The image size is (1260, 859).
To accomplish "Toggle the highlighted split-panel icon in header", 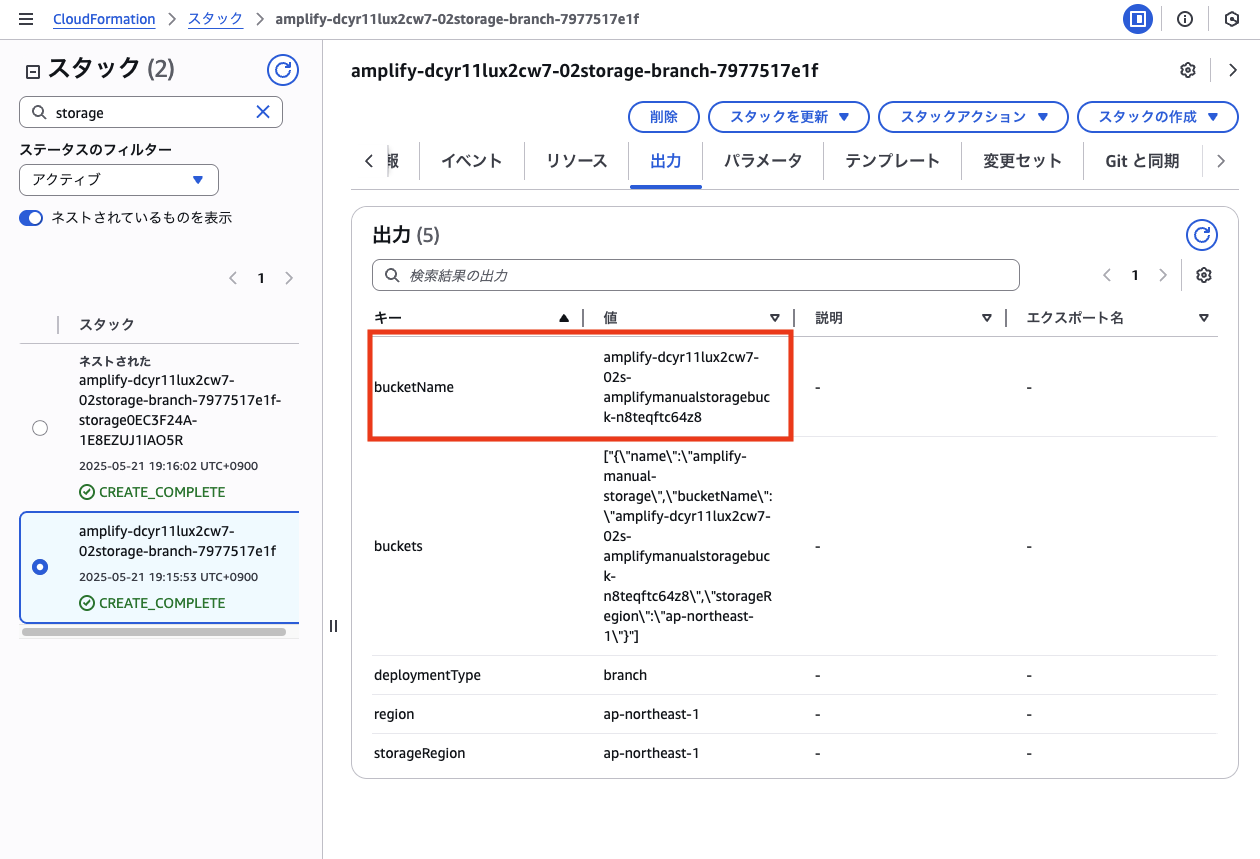I will click(1137, 19).
